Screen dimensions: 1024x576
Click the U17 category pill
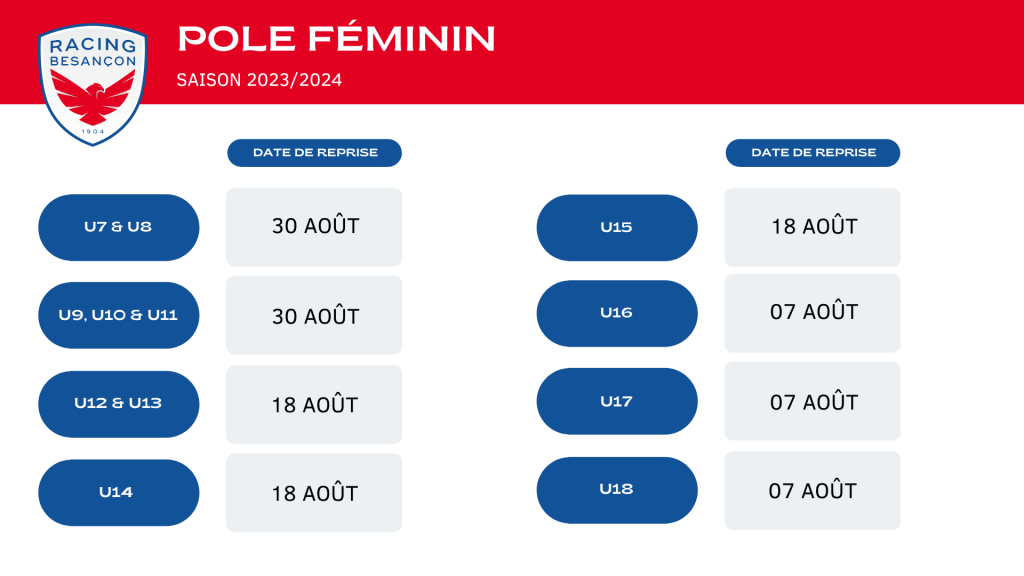click(x=617, y=401)
